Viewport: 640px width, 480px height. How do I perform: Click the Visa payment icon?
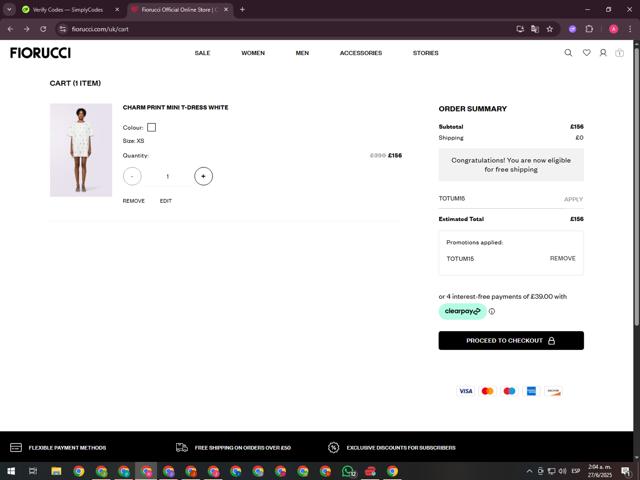(x=465, y=391)
